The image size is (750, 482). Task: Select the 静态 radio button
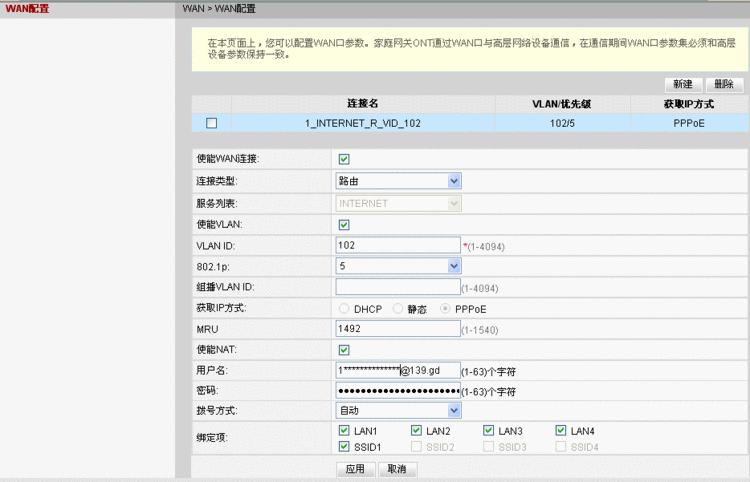click(x=397, y=309)
